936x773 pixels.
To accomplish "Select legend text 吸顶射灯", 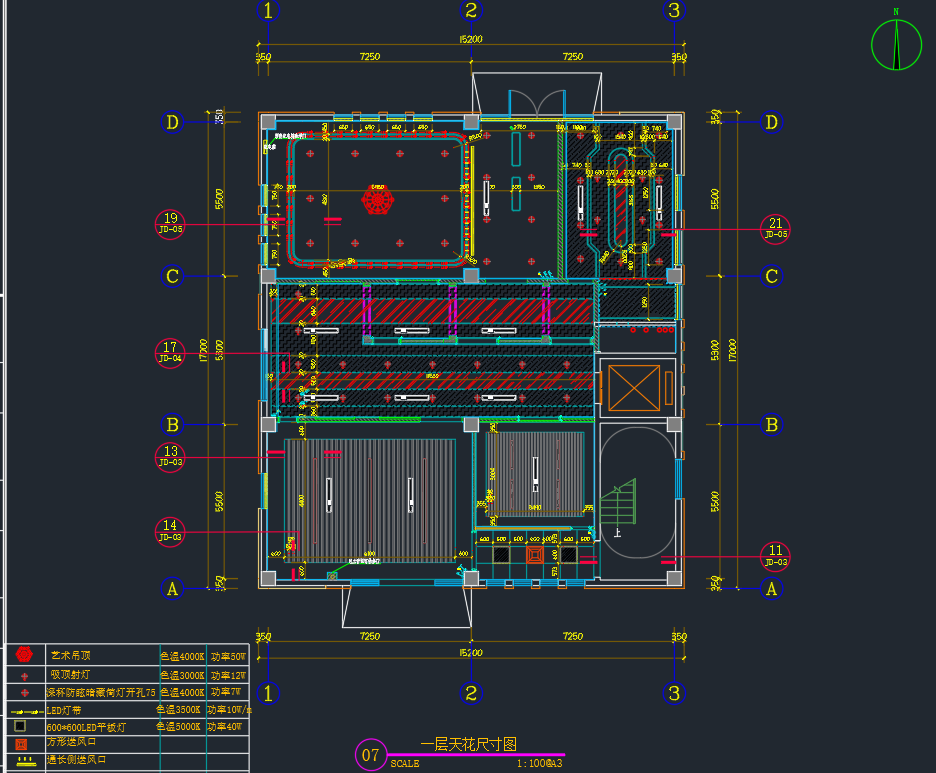I will 70,675.
